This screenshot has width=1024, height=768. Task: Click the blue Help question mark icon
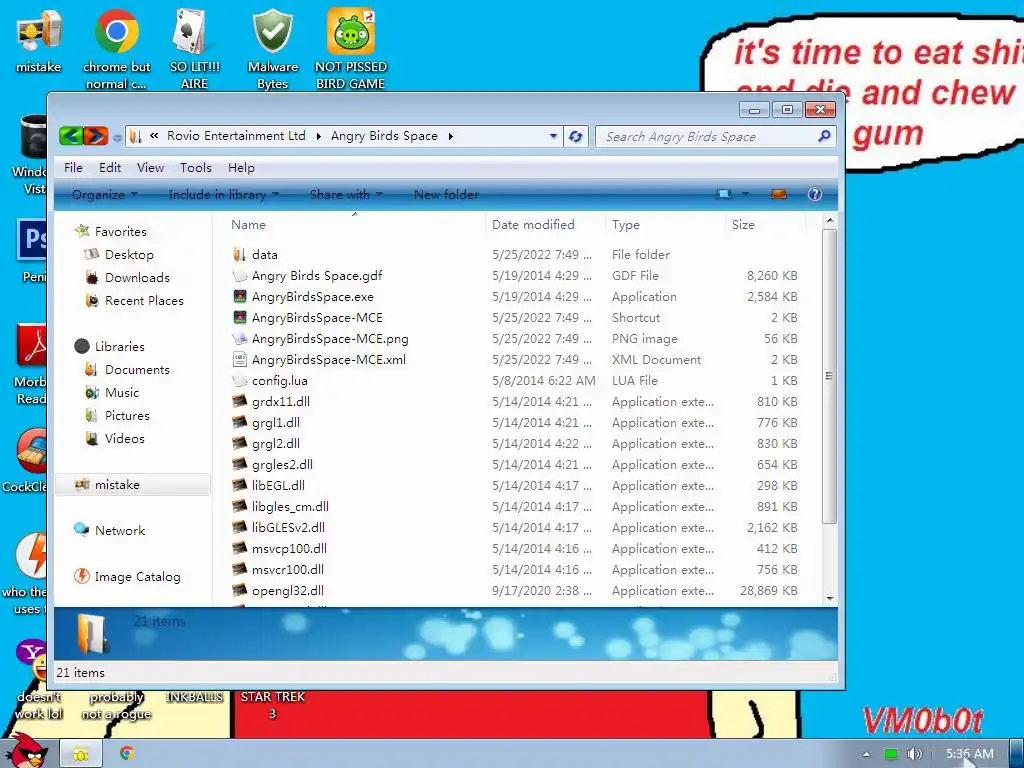pyautogui.click(x=814, y=194)
